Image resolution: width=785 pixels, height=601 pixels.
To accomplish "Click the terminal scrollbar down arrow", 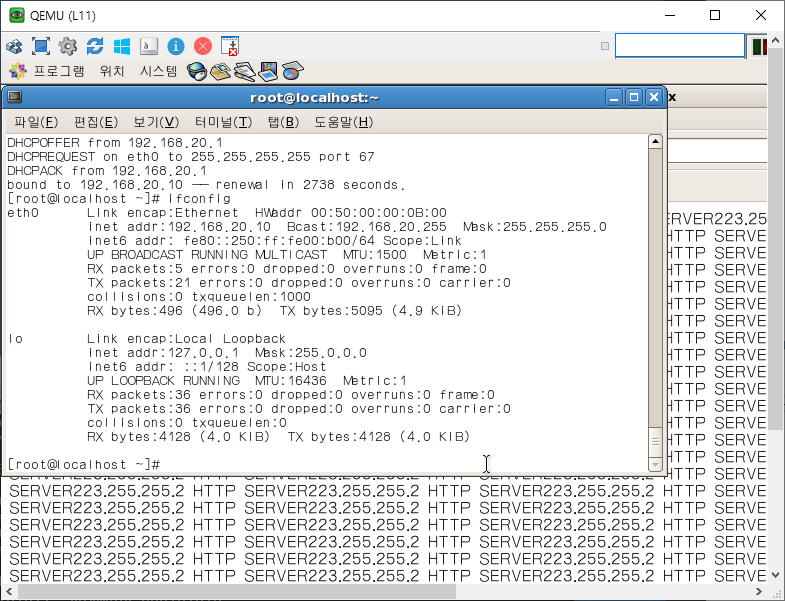I will pyautogui.click(x=655, y=465).
